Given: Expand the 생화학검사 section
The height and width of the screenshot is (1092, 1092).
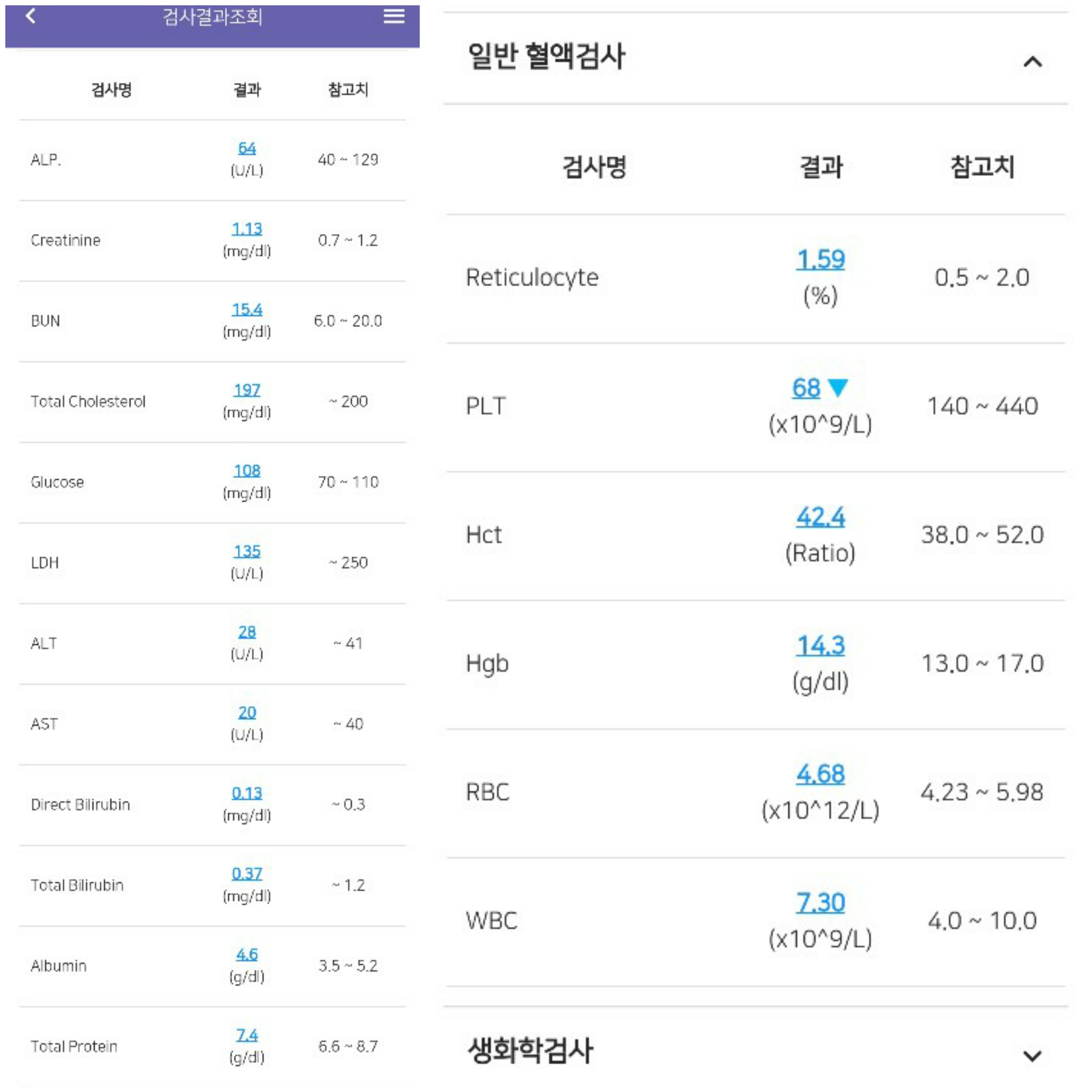Looking at the screenshot, I should pyautogui.click(x=1032, y=1056).
